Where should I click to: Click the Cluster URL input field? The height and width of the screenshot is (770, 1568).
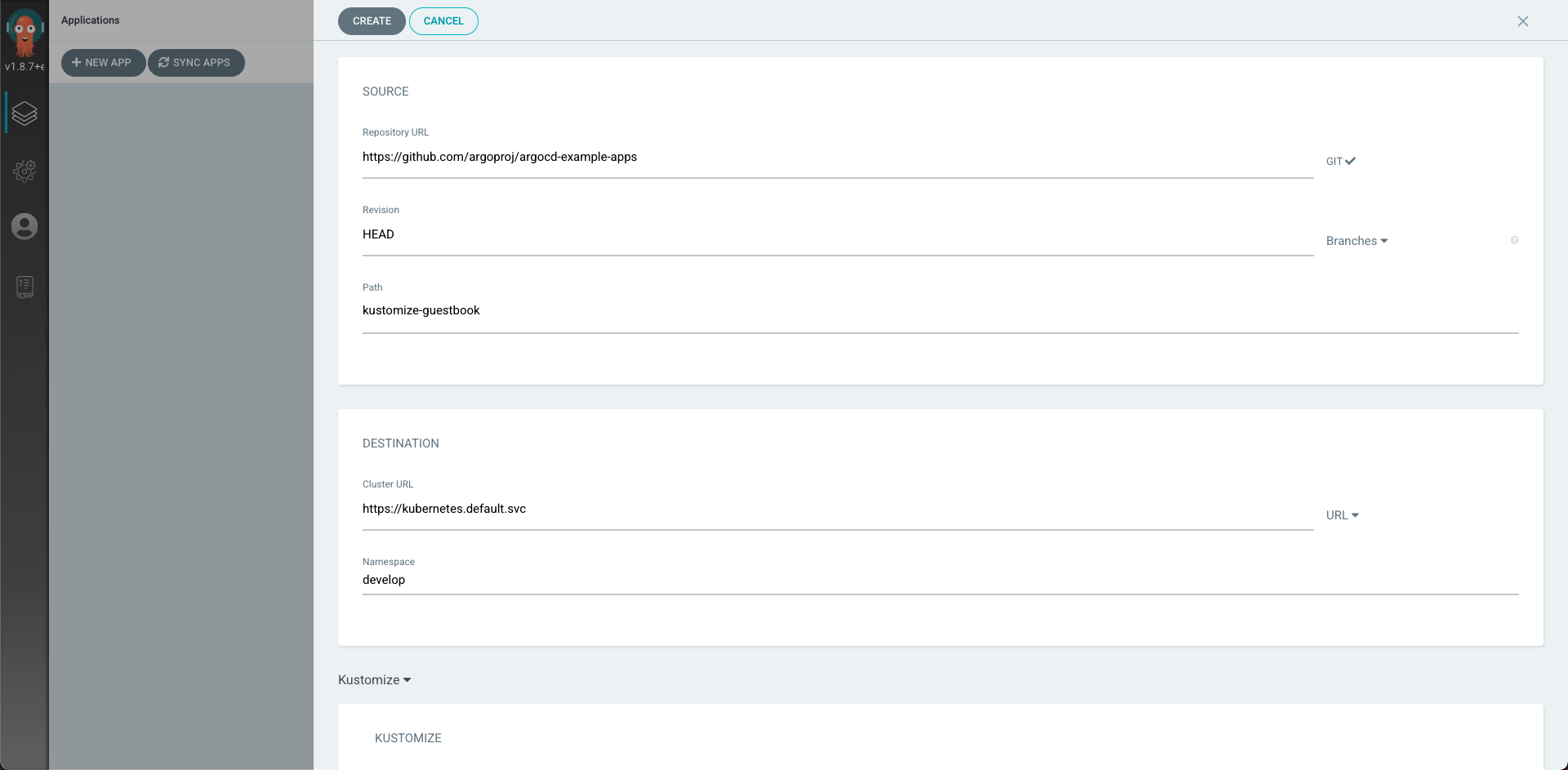(x=837, y=510)
